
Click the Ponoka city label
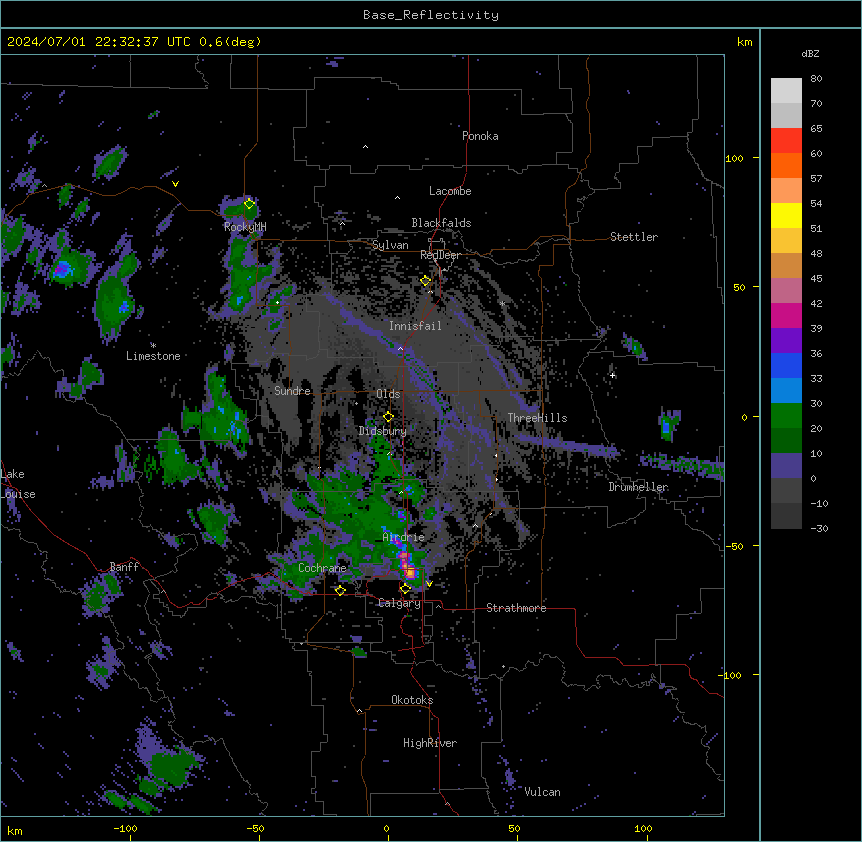point(480,136)
